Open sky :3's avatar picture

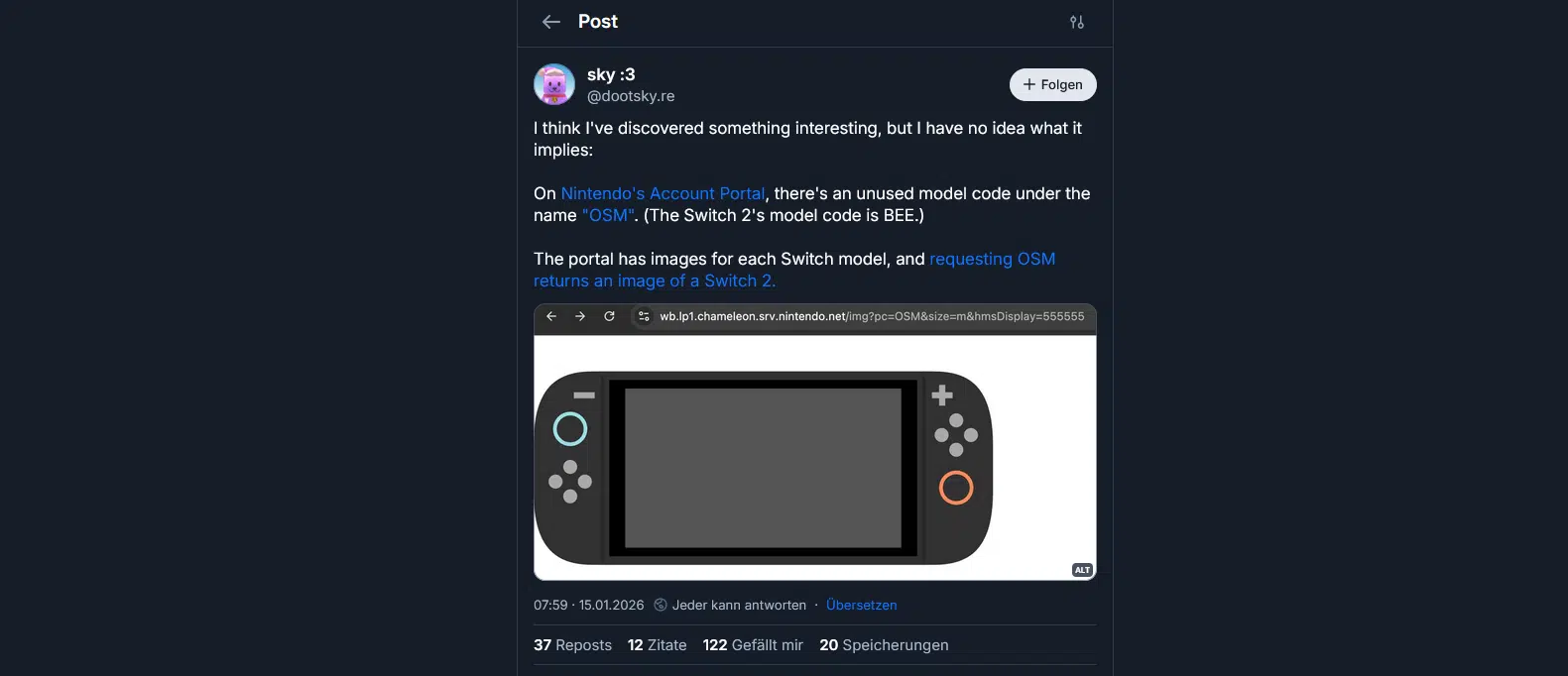pos(554,85)
